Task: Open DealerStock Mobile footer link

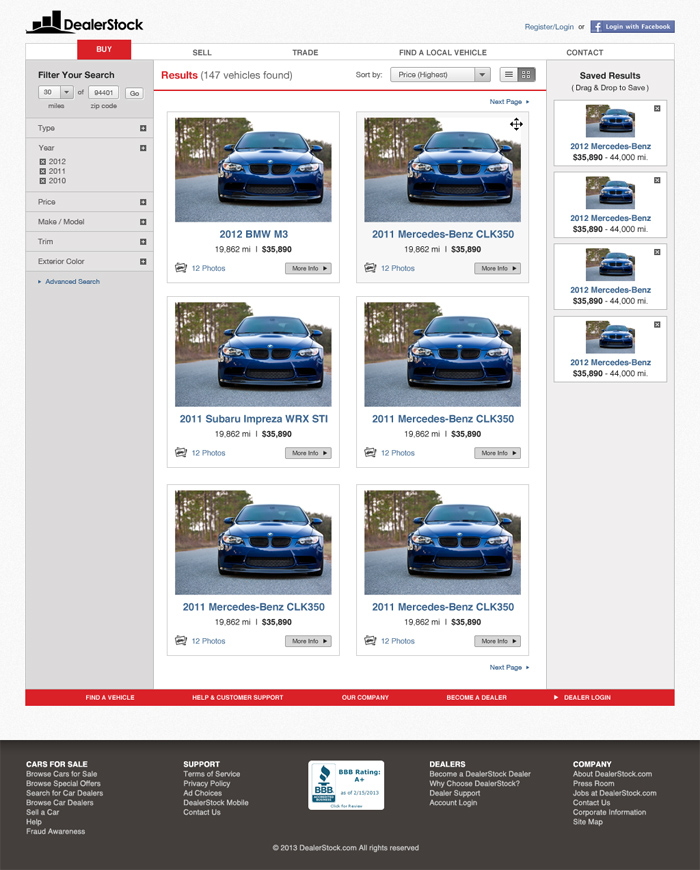Action: (x=216, y=802)
